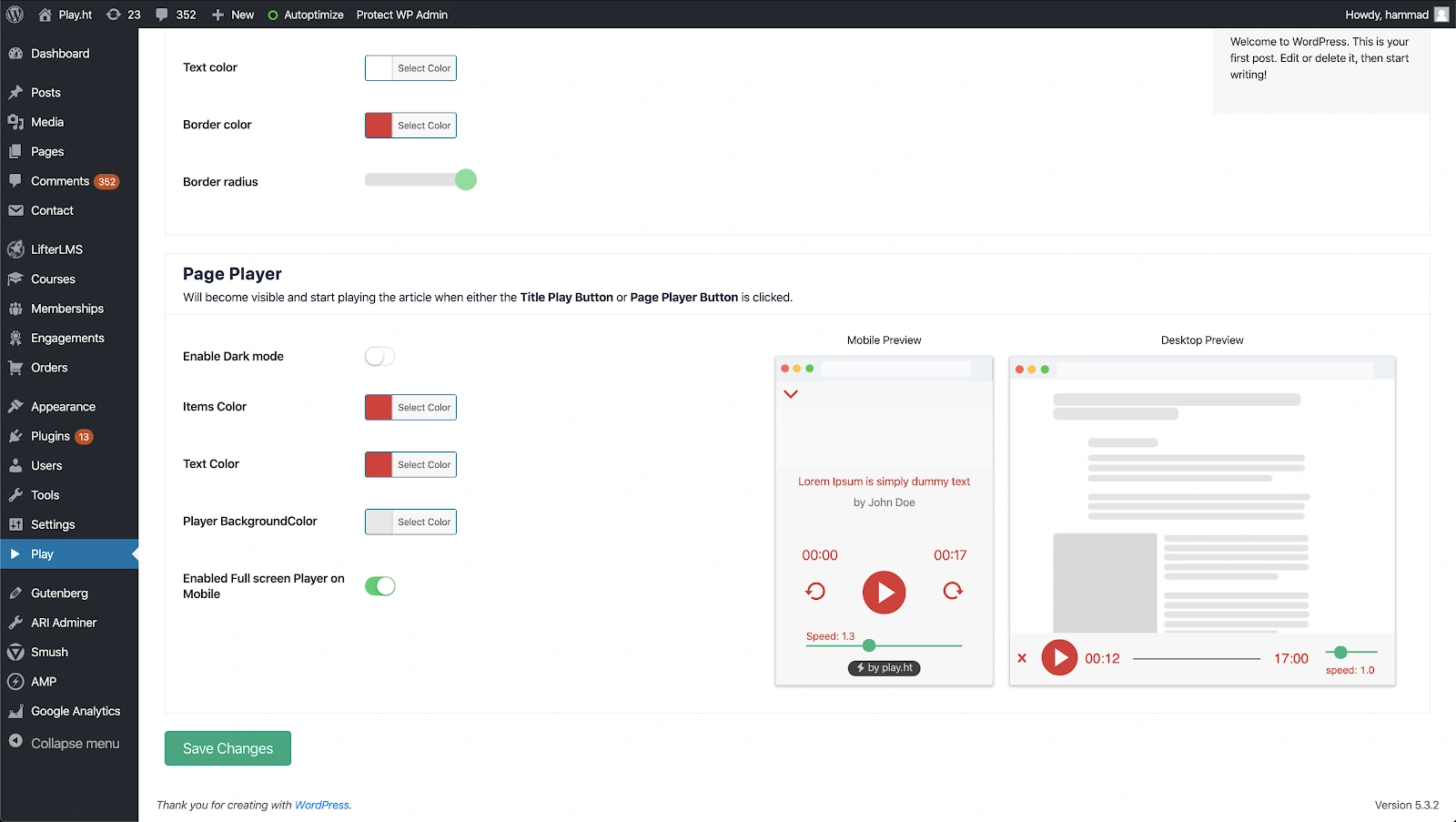
Task: Toggle Enabled Full screen Player on Mobile
Action: tap(380, 586)
